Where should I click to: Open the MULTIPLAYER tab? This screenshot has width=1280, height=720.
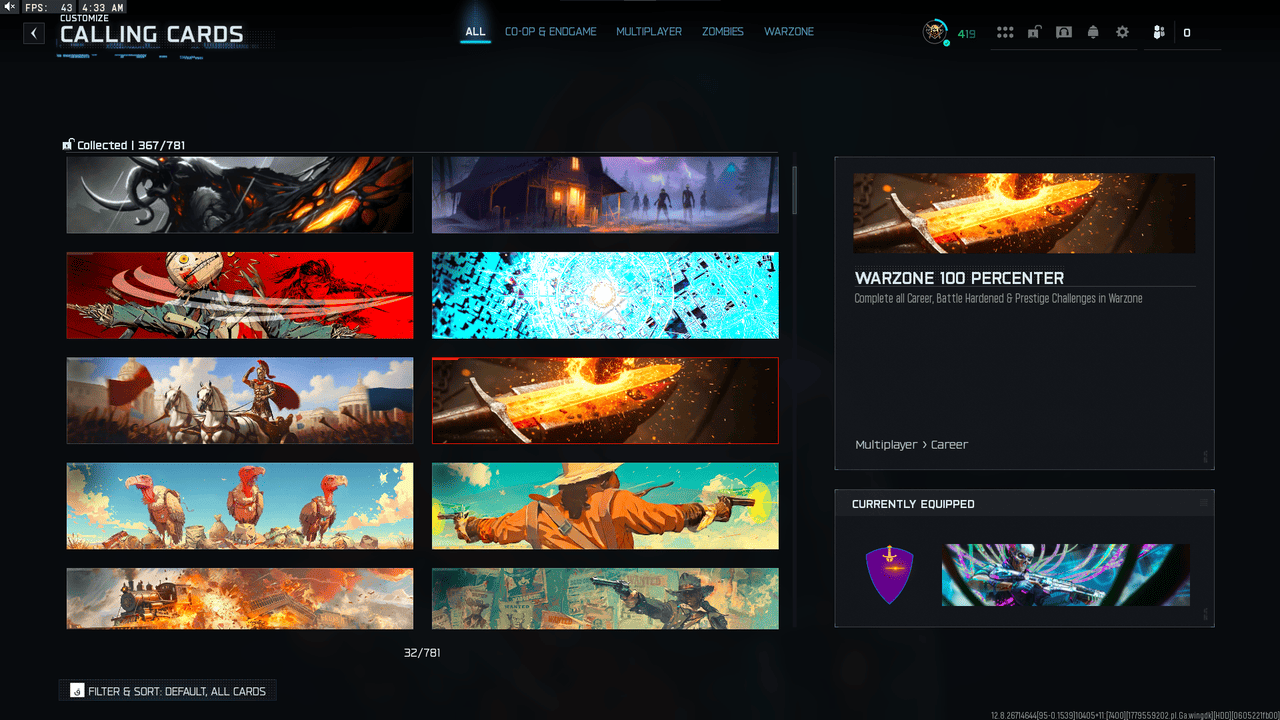(x=649, y=32)
